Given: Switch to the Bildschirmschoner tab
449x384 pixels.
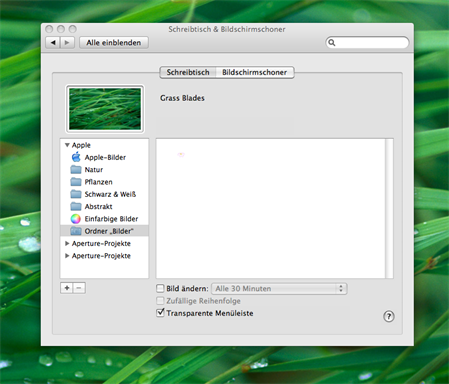Looking at the screenshot, I should click(x=255, y=72).
